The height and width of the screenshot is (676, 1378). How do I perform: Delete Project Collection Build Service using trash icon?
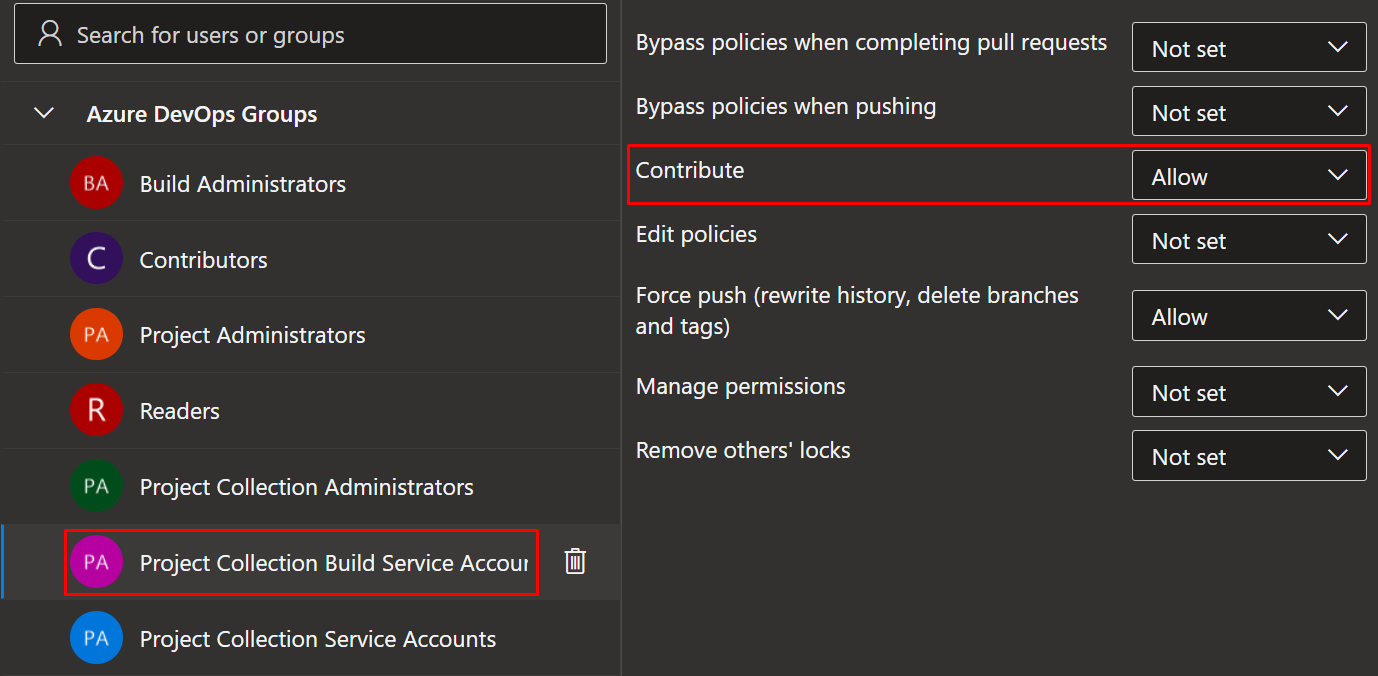[x=575, y=562]
